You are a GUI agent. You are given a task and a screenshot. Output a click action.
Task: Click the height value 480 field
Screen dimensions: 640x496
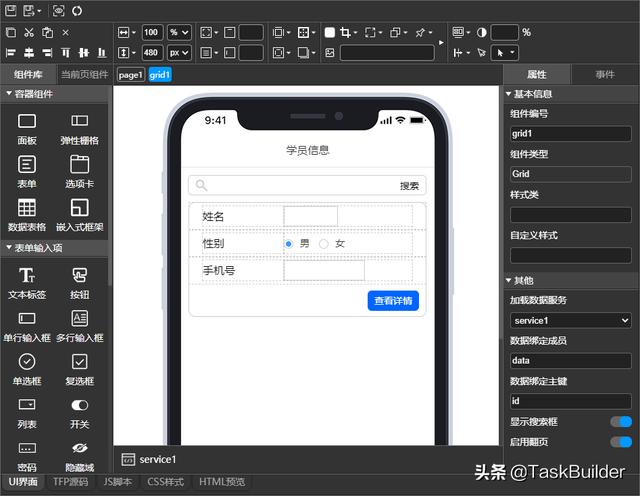153,52
